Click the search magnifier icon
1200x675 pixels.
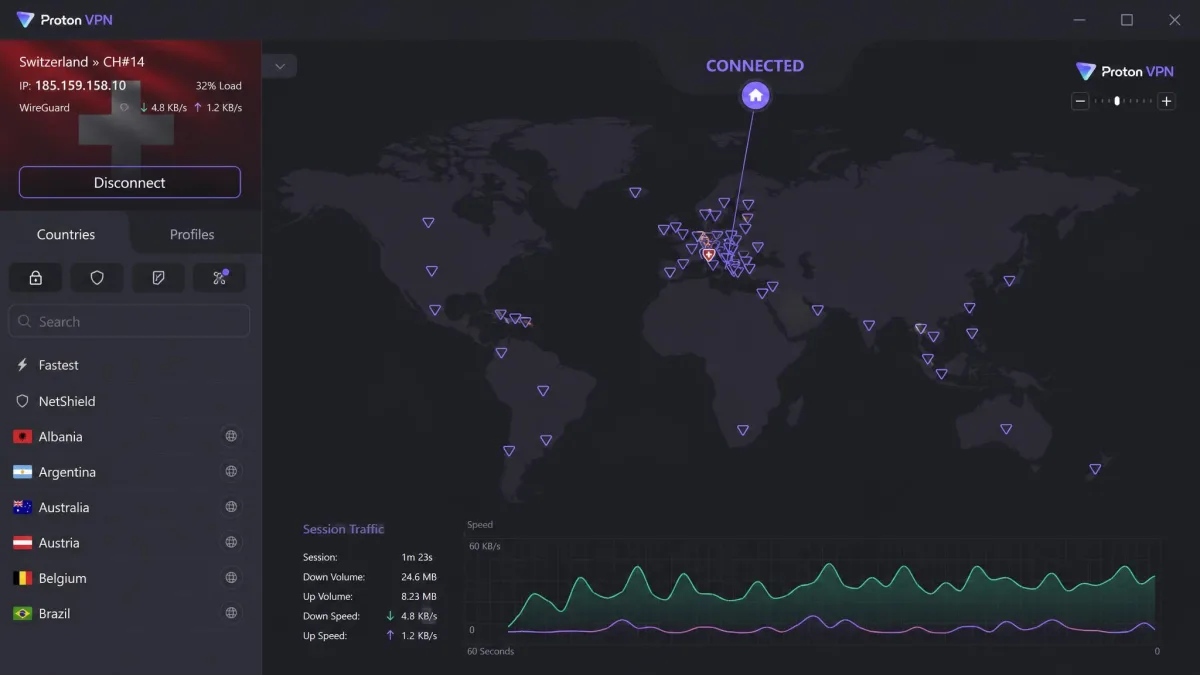point(24,322)
